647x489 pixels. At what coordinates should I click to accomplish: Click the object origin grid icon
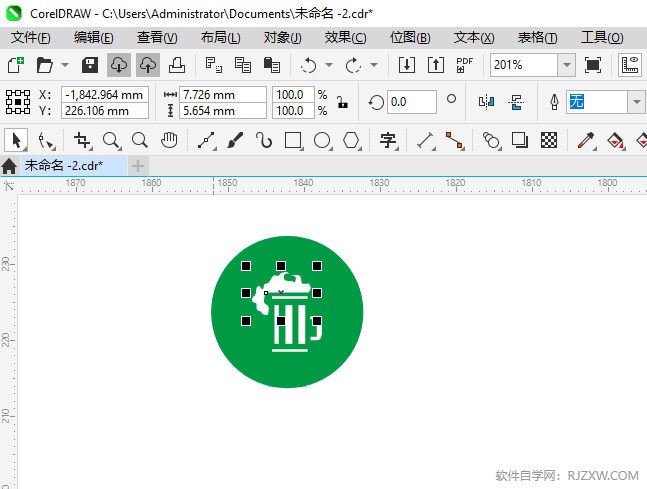click(x=18, y=102)
